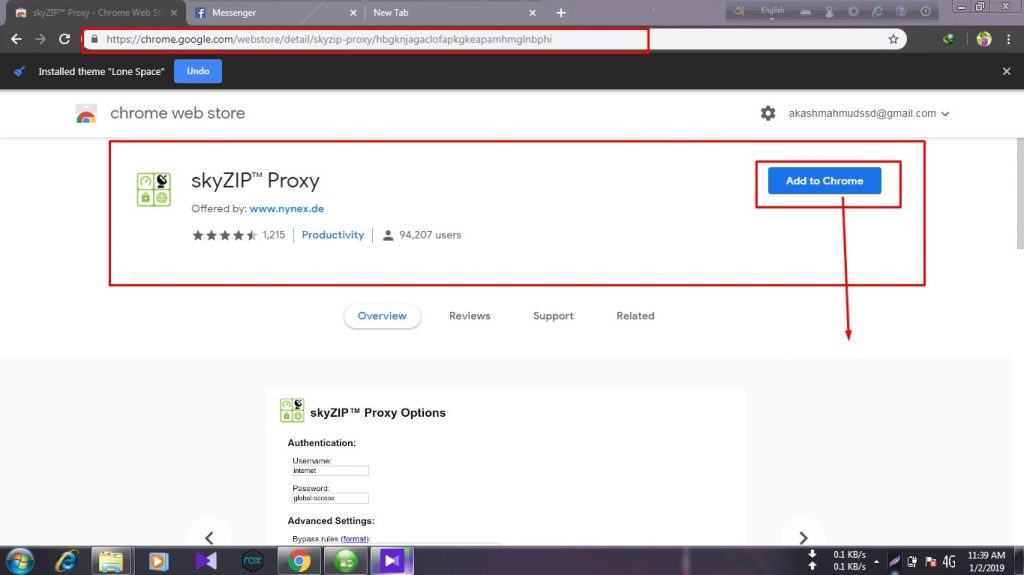Screen dimensions: 1024x575
Task: Open the Overview tab
Action: tap(382, 316)
